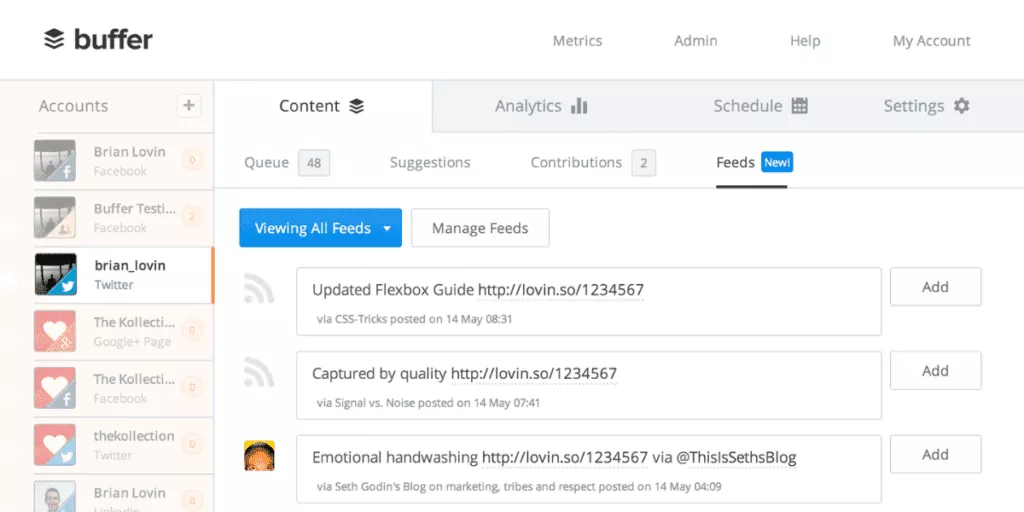Viewport: 1024px width, 512px height.
Task: Add the Captured by quality post
Action: (935, 371)
